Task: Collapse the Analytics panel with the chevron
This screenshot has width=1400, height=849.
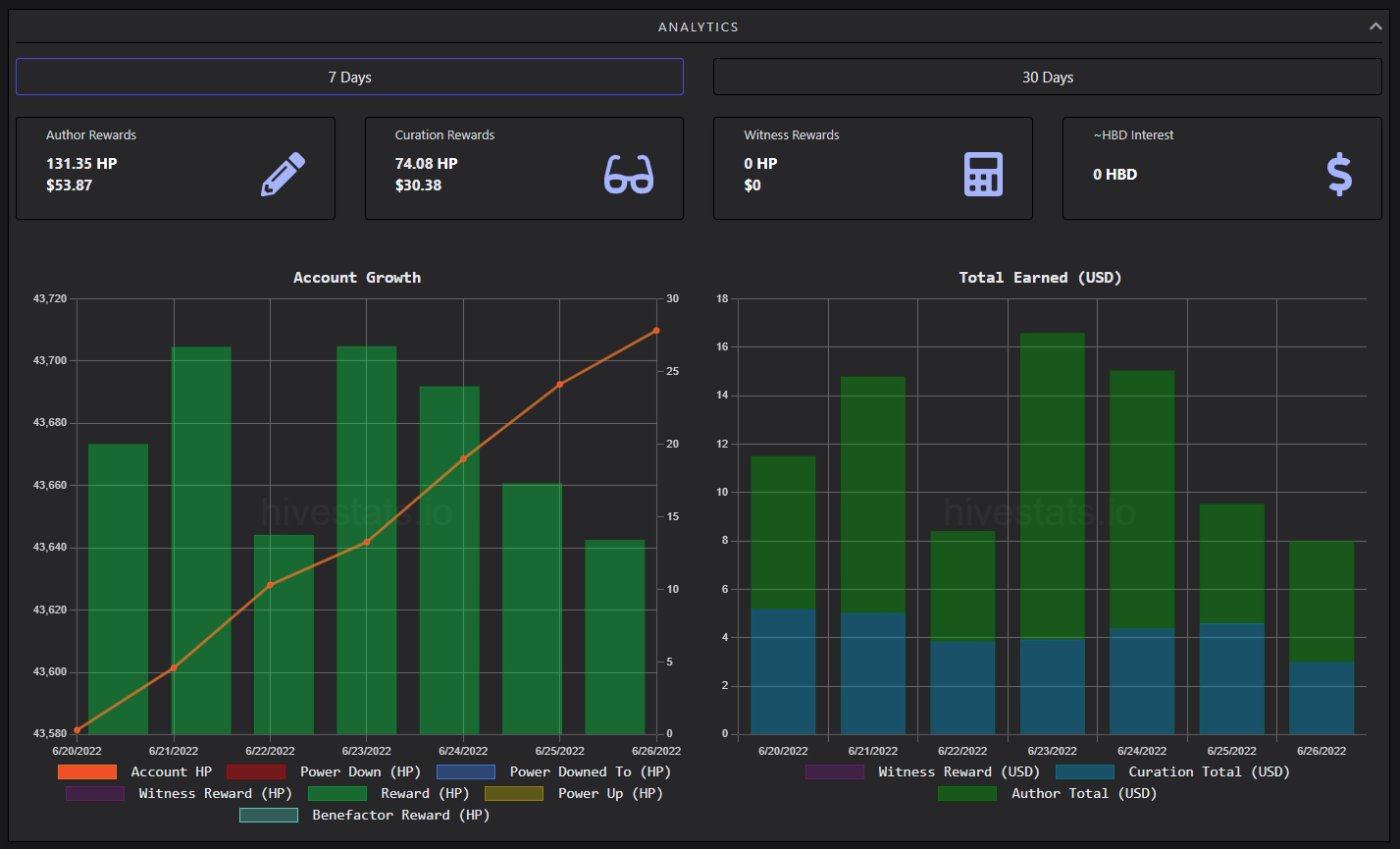Action: click(x=1375, y=27)
